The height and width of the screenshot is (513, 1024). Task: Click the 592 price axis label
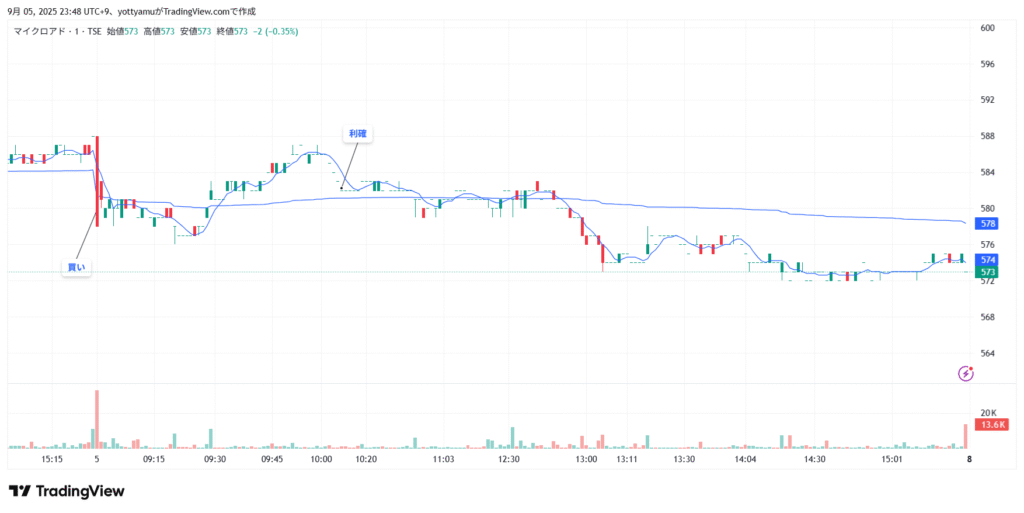tap(988, 100)
